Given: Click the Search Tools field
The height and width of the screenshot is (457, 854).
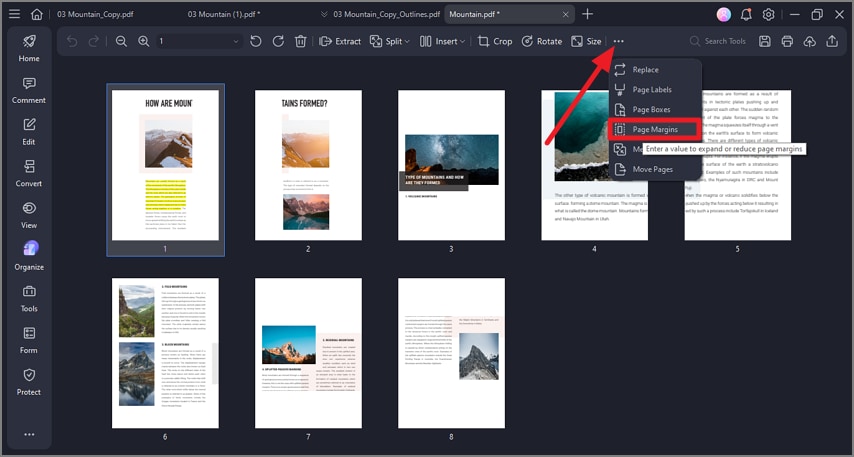Looking at the screenshot, I should (717, 41).
